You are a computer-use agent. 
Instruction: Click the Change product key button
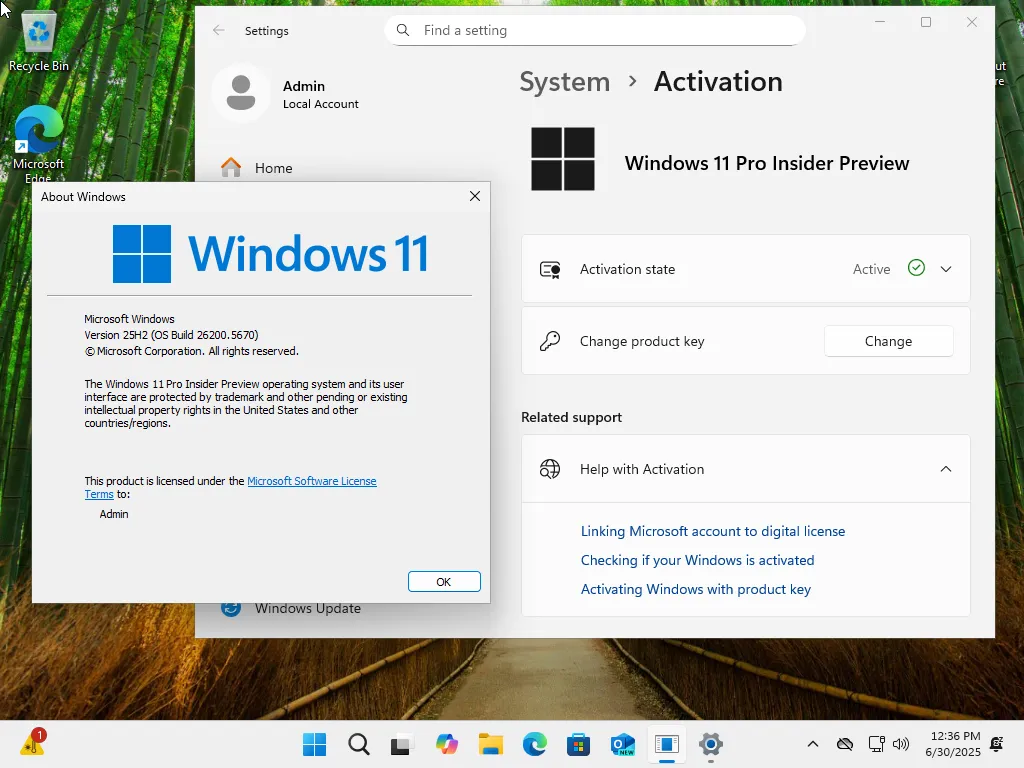tap(888, 341)
